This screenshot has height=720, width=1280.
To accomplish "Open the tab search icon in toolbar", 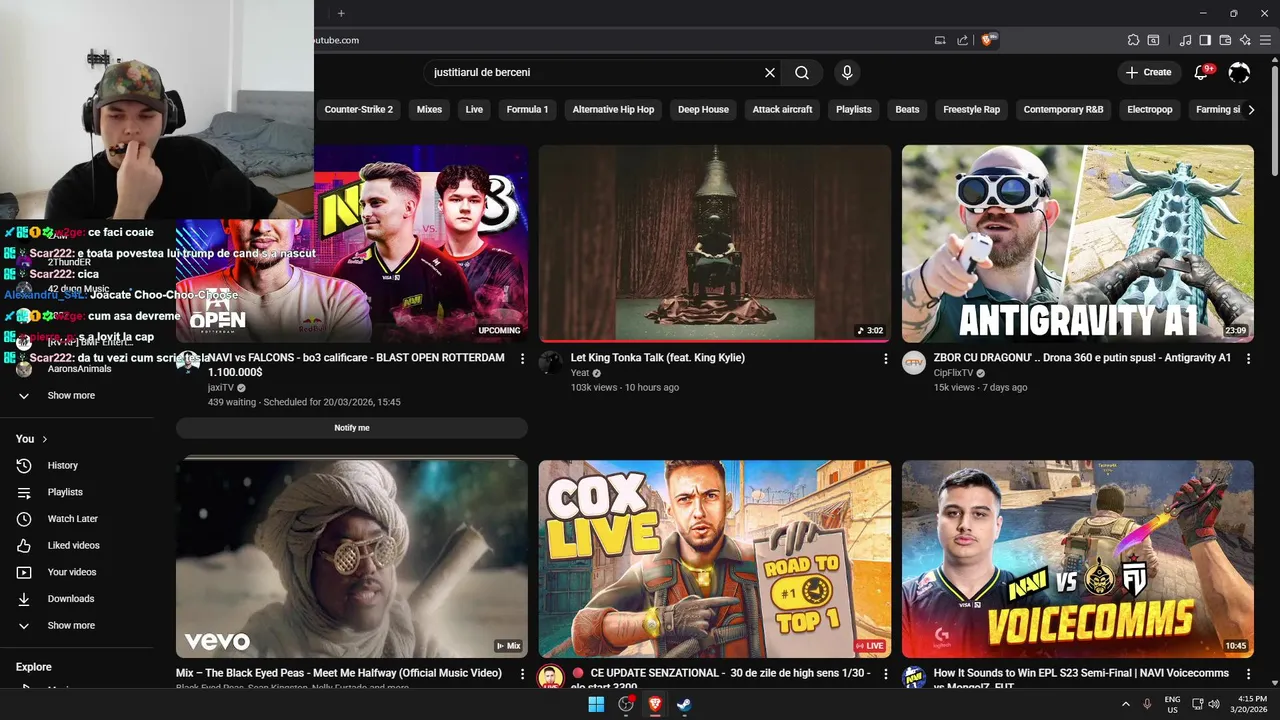I will [x=1153, y=40].
